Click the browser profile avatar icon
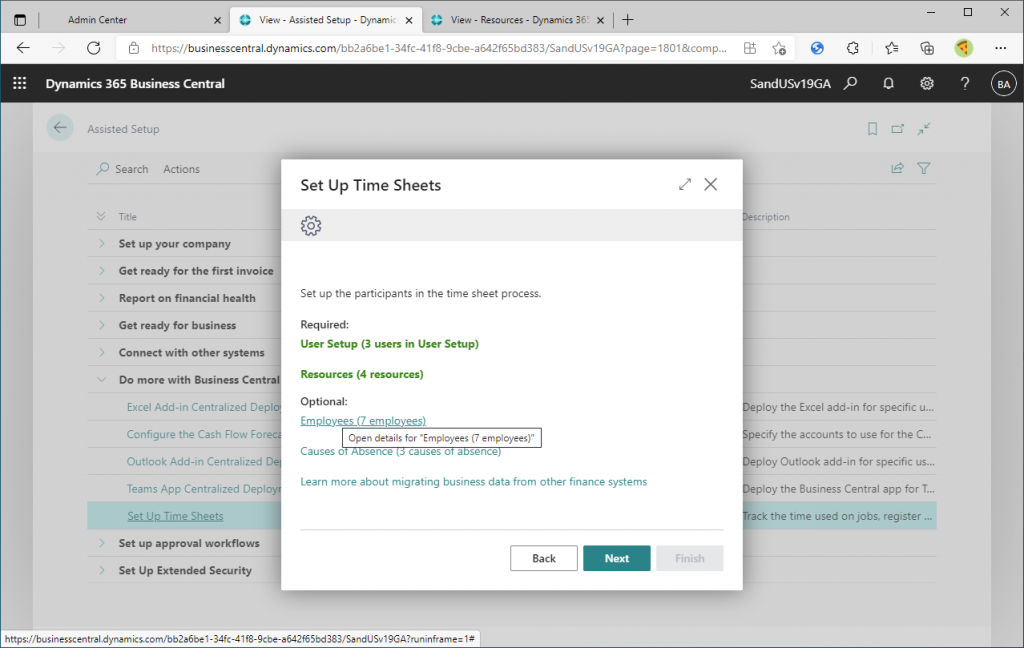The width and height of the screenshot is (1024, 648). 963,48
